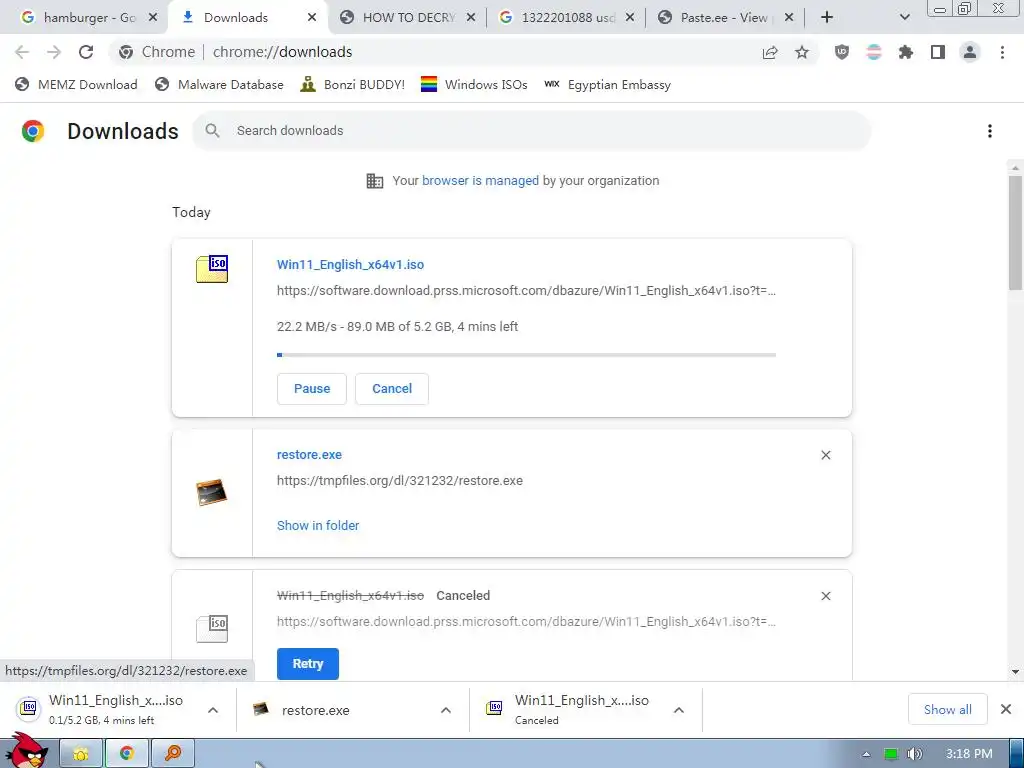Close the bottom downloads shelf
This screenshot has height=768, width=1024.
[1006, 709]
